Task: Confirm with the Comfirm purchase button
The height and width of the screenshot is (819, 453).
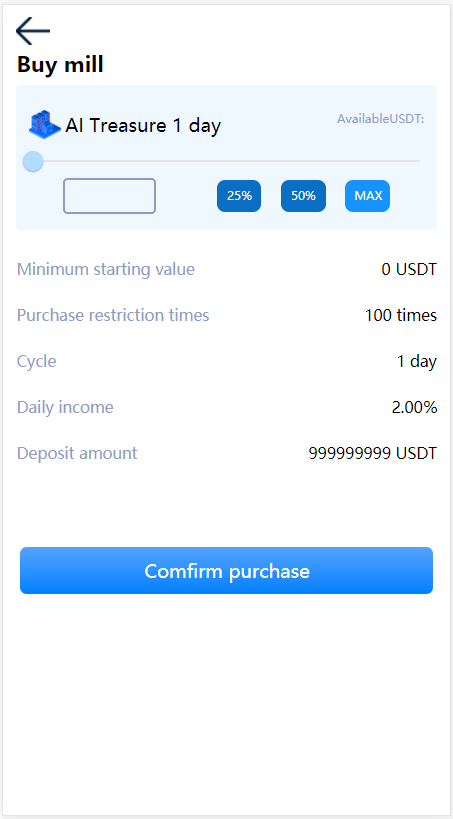Action: (x=227, y=570)
